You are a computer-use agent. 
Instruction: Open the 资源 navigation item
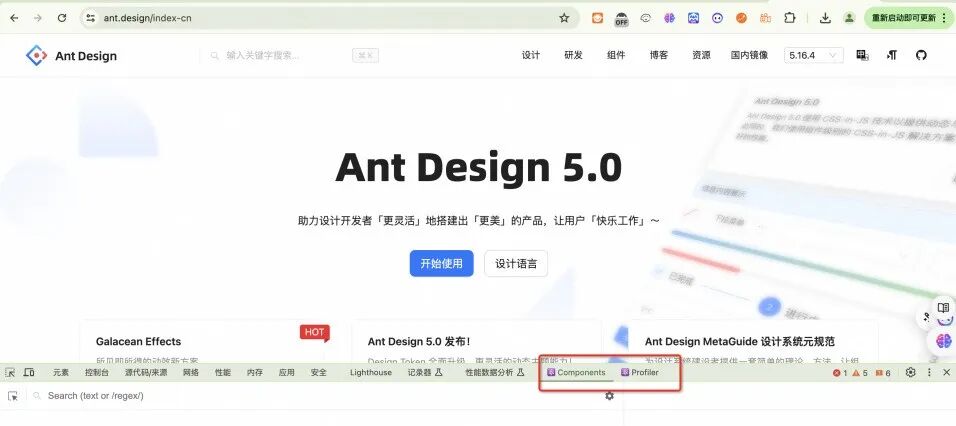pos(701,55)
